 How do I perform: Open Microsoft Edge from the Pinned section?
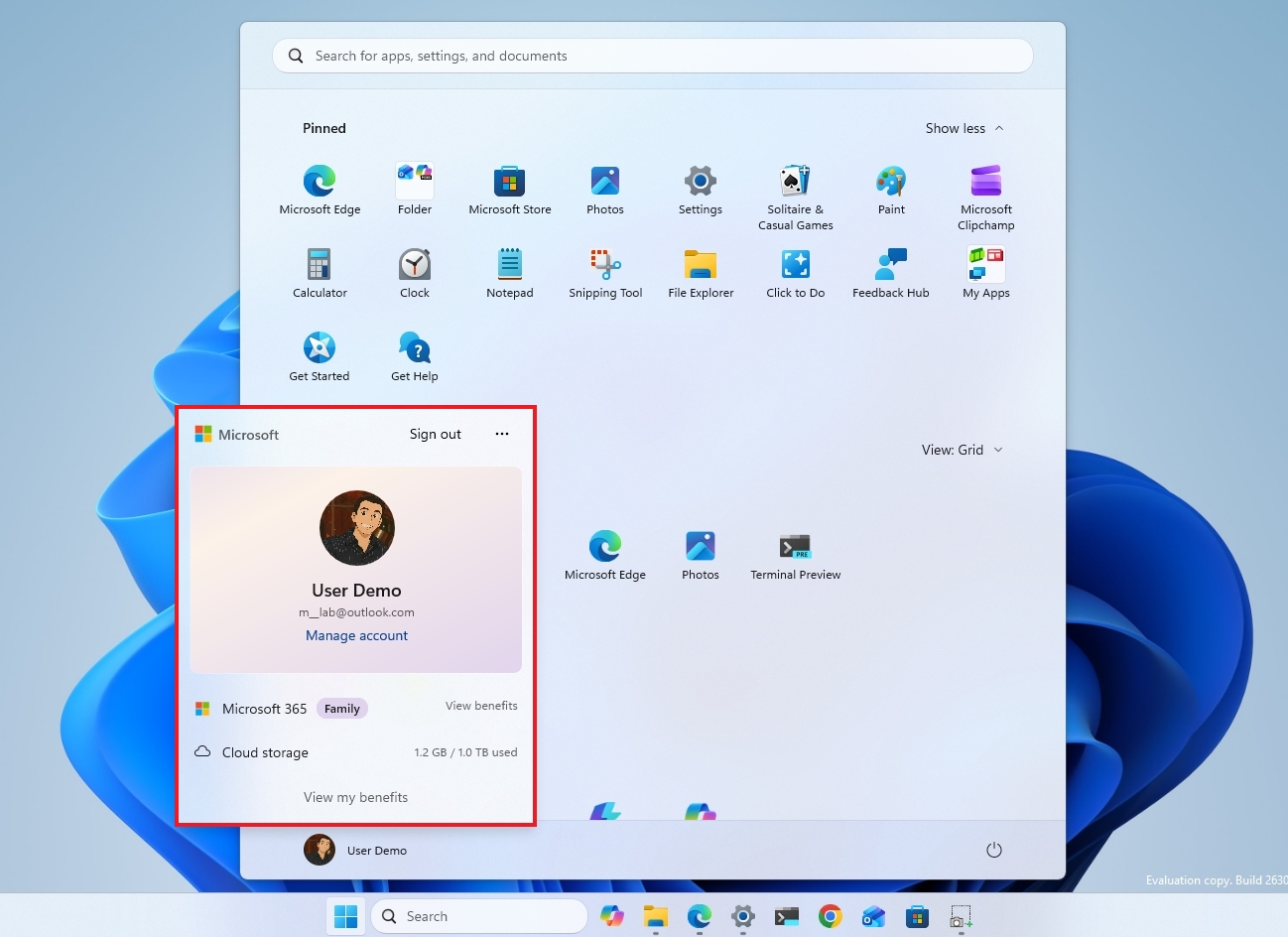(x=320, y=190)
